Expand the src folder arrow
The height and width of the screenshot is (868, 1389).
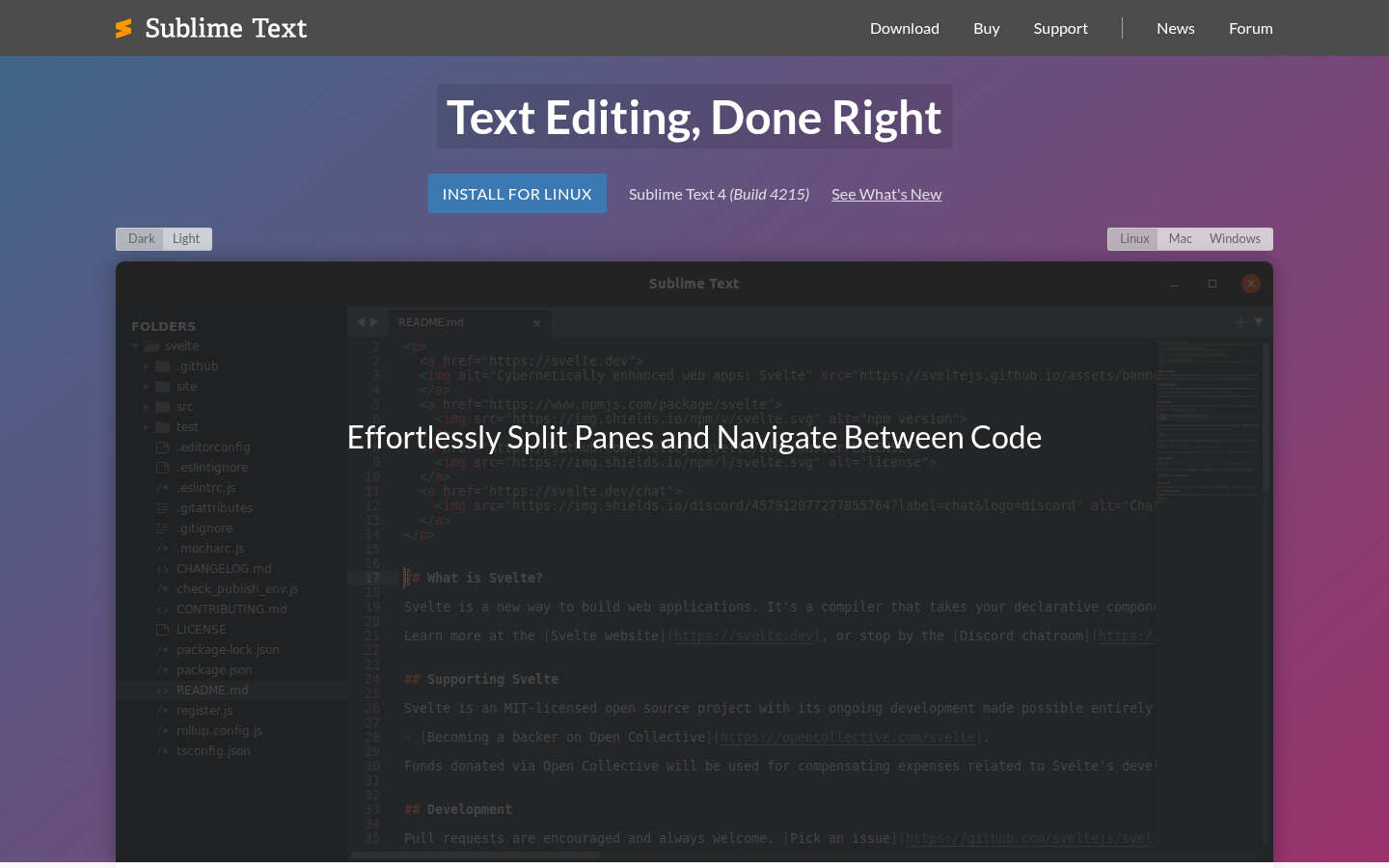click(147, 407)
